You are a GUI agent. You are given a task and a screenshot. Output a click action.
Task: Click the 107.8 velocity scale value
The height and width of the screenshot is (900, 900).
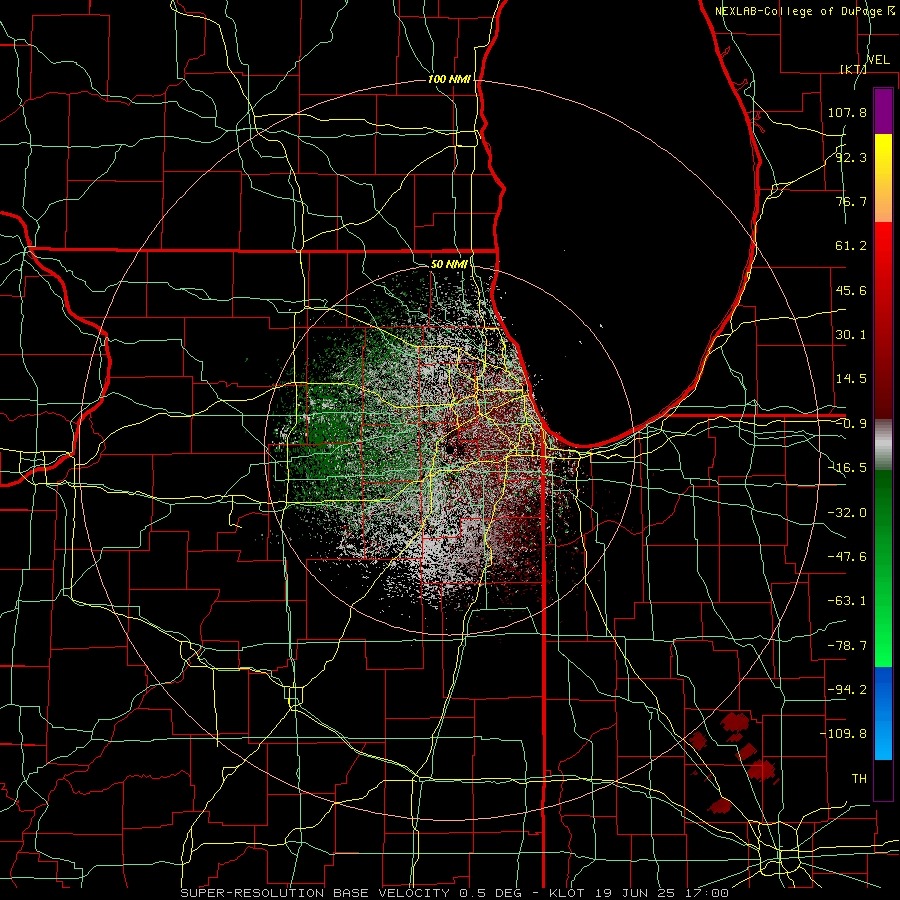(847, 112)
